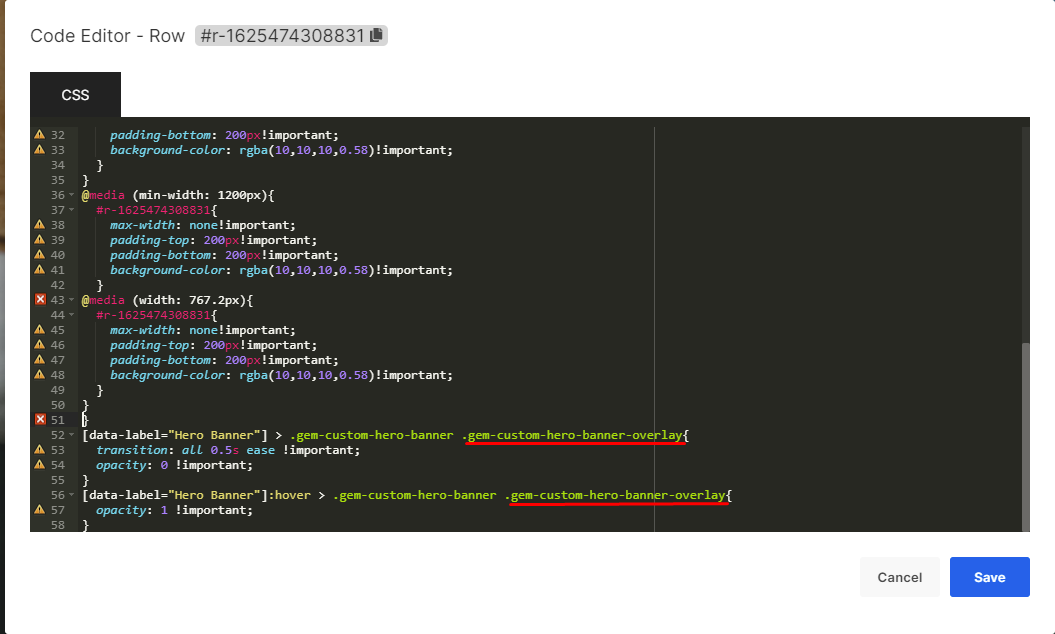Click the '#r-1625474308831{' selector on line 37
The width and height of the screenshot is (1055, 634).
click(157, 210)
